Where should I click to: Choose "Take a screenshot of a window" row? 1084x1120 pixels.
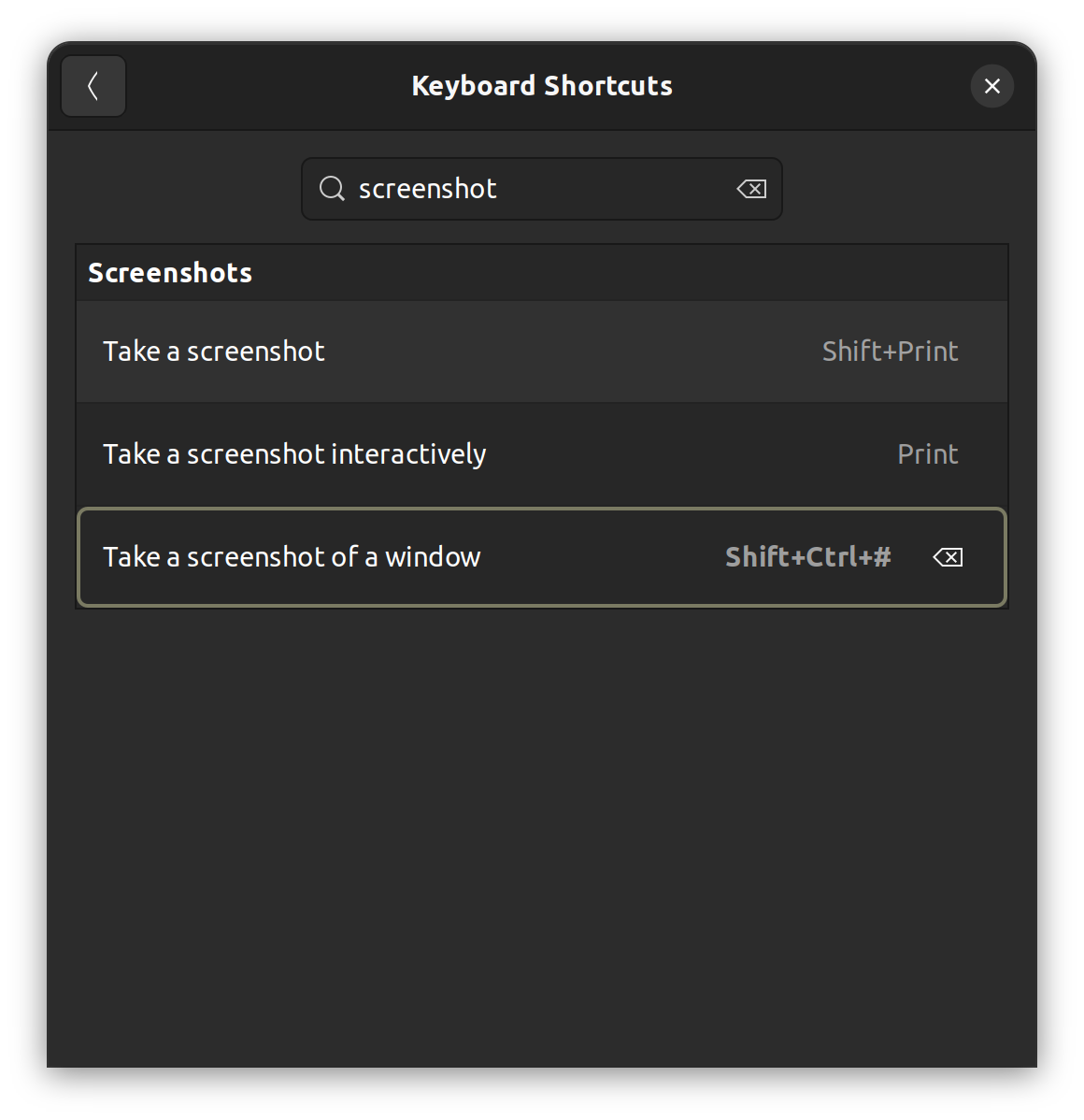click(x=291, y=557)
